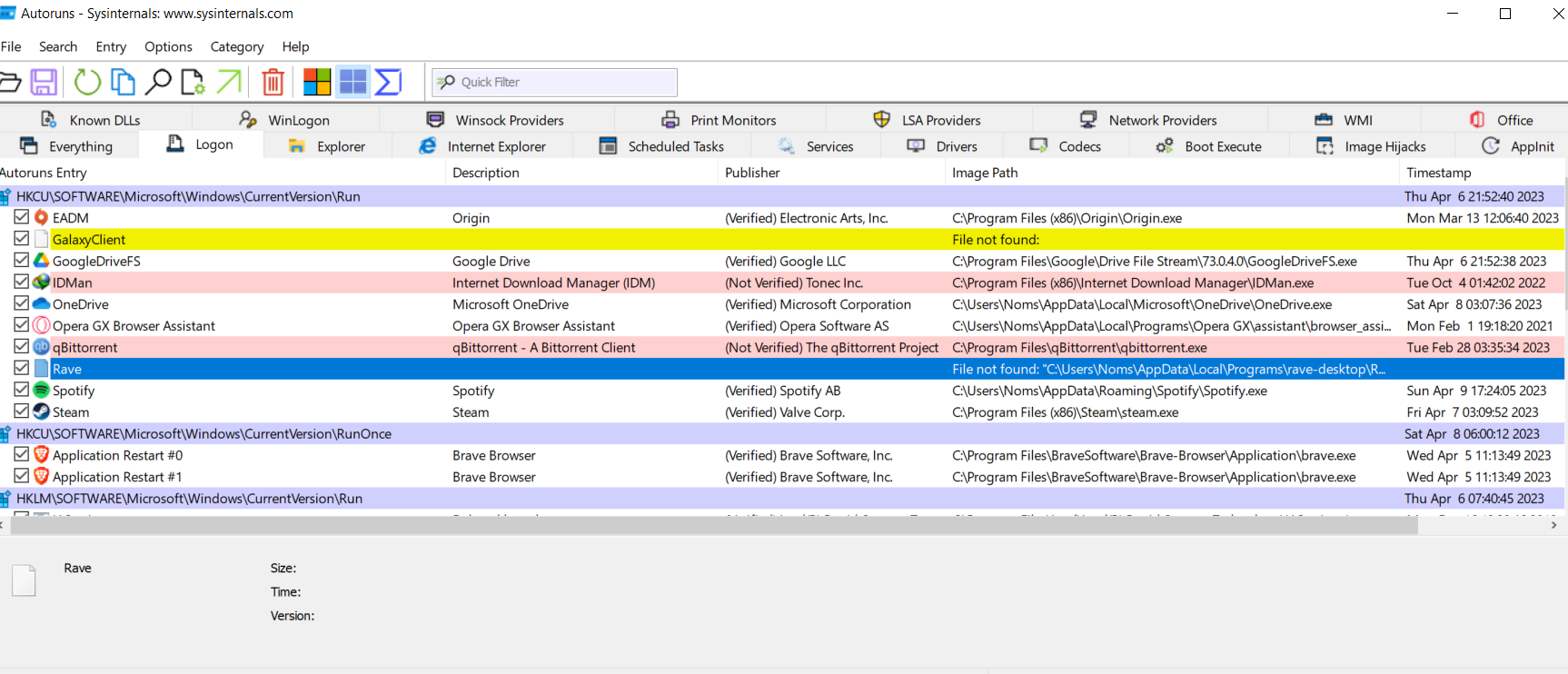Click the red Delete trash icon
The height and width of the screenshot is (674, 1568).
[x=273, y=82]
